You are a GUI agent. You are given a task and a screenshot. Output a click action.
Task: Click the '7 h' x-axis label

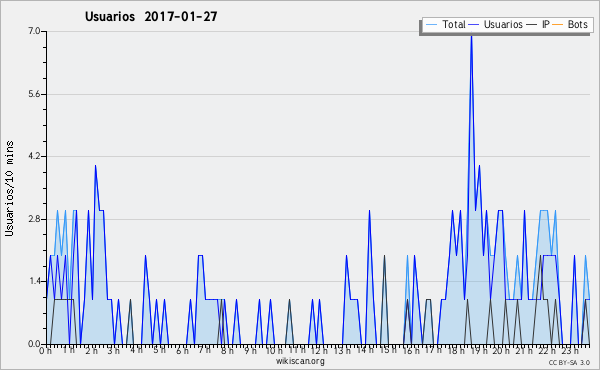coord(204,350)
